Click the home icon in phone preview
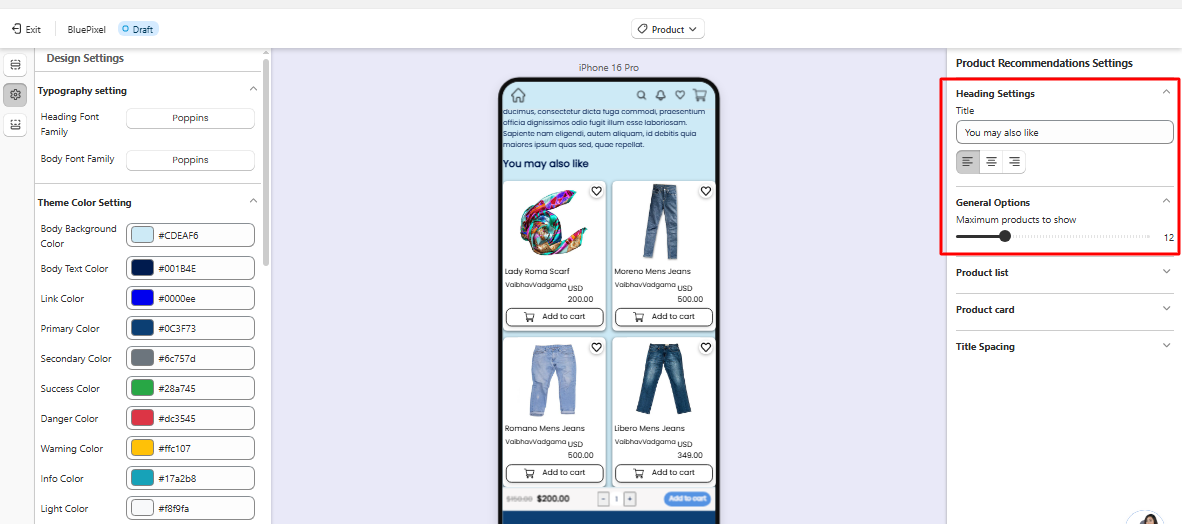The height and width of the screenshot is (524, 1182). [518, 96]
